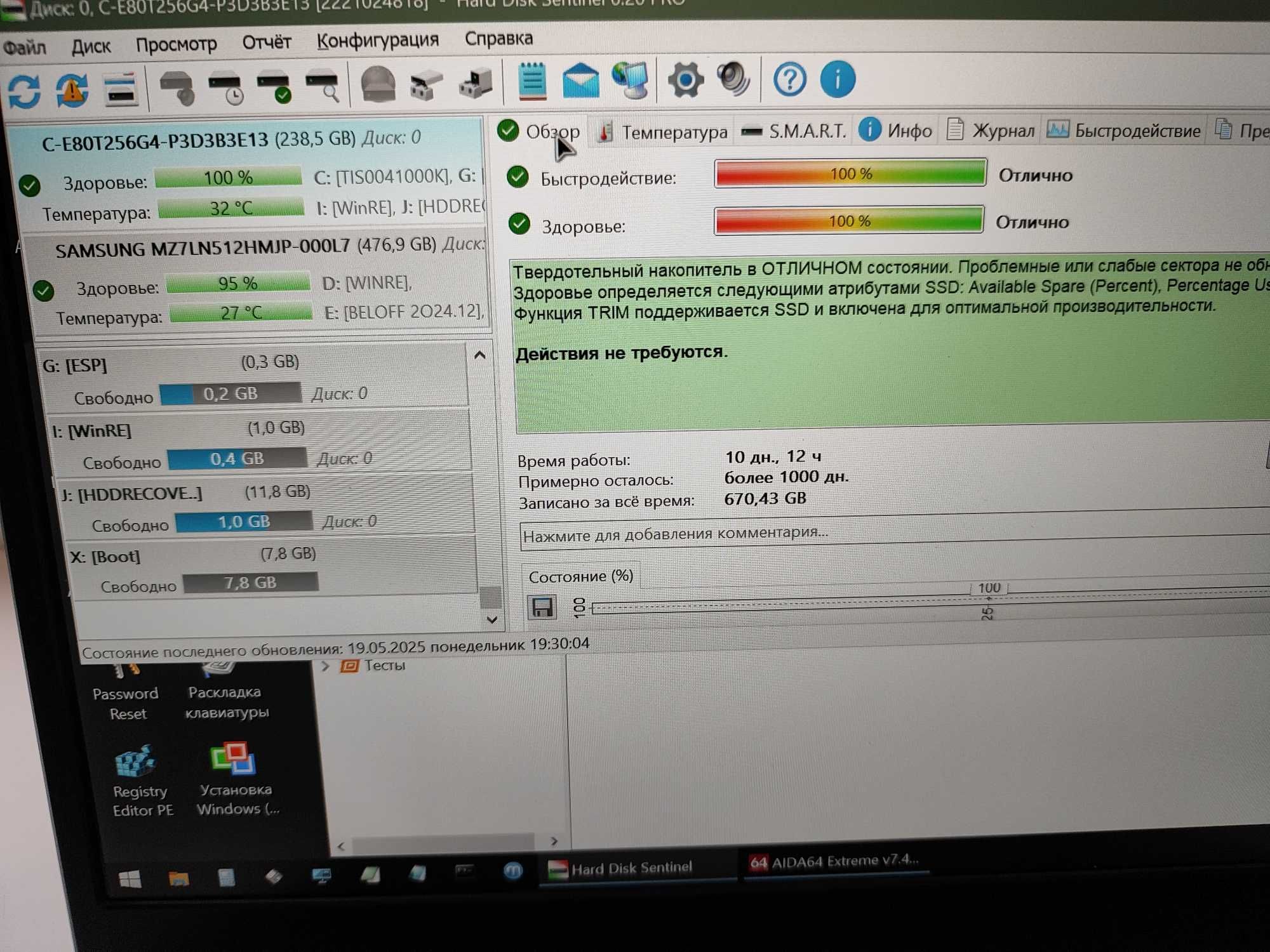Screen dimensions: 1270x952
Task: Click the disk with magnifier toolbar icon
Action: click(x=323, y=86)
